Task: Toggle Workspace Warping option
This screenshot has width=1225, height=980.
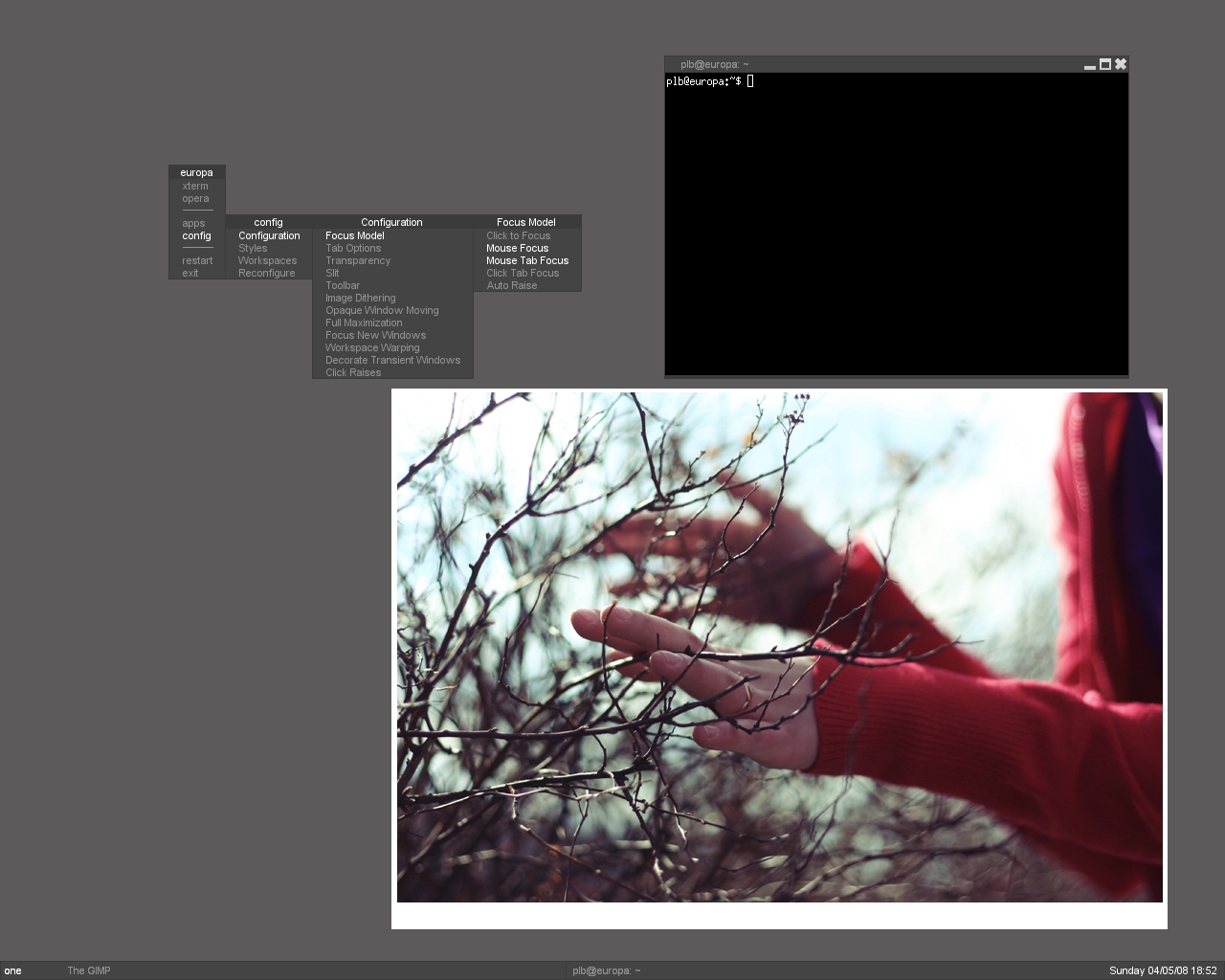Action: click(x=392, y=348)
